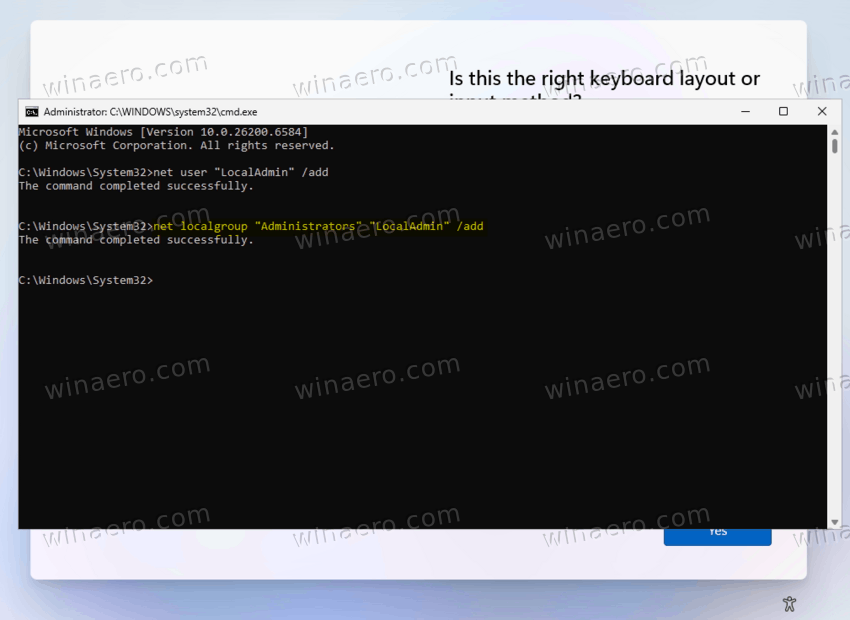
Task: Click the second "command completed successfully" message
Action: click(x=136, y=240)
